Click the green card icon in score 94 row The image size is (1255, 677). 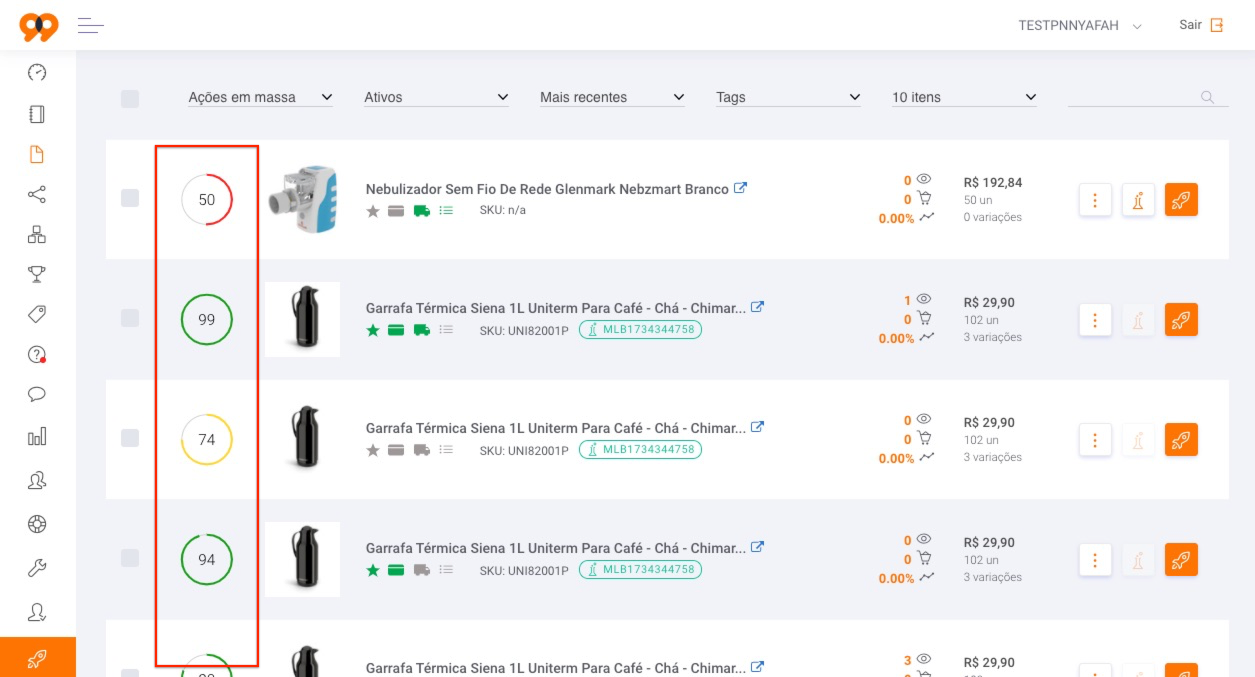click(x=396, y=570)
